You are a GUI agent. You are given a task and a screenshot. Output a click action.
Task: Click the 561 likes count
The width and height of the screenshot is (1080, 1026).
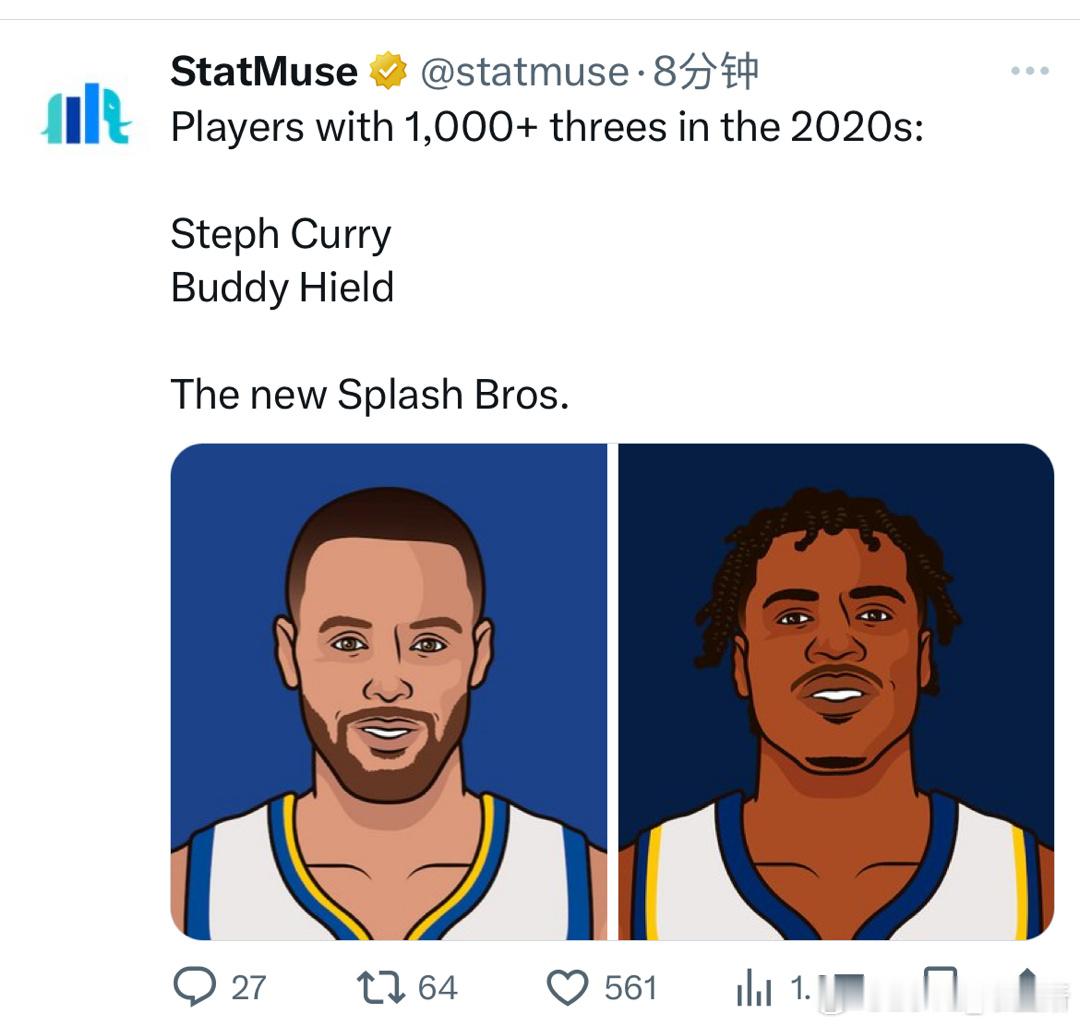click(630, 988)
